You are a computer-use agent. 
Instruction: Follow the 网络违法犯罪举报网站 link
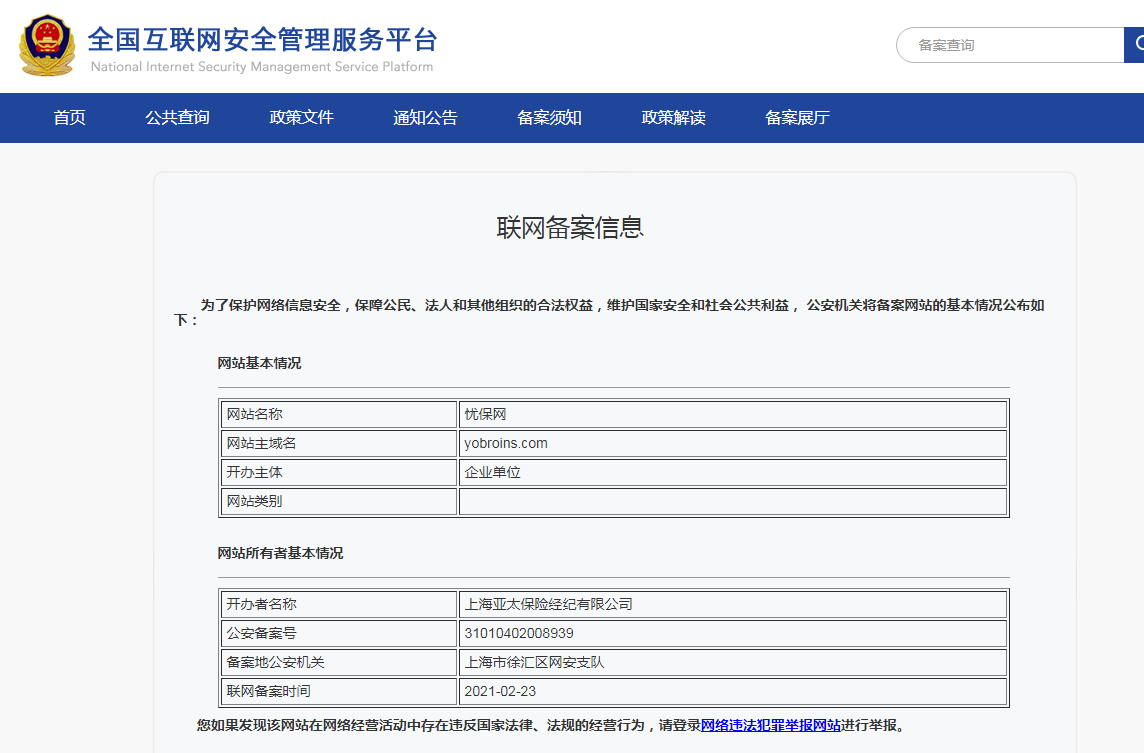pos(770,725)
